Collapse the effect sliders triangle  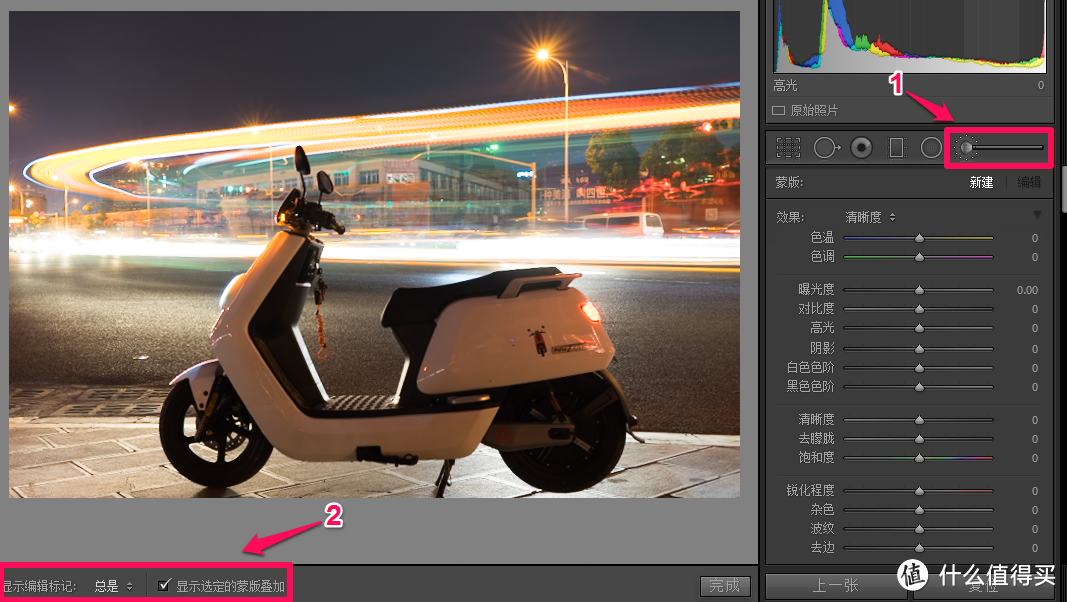tap(1037, 216)
